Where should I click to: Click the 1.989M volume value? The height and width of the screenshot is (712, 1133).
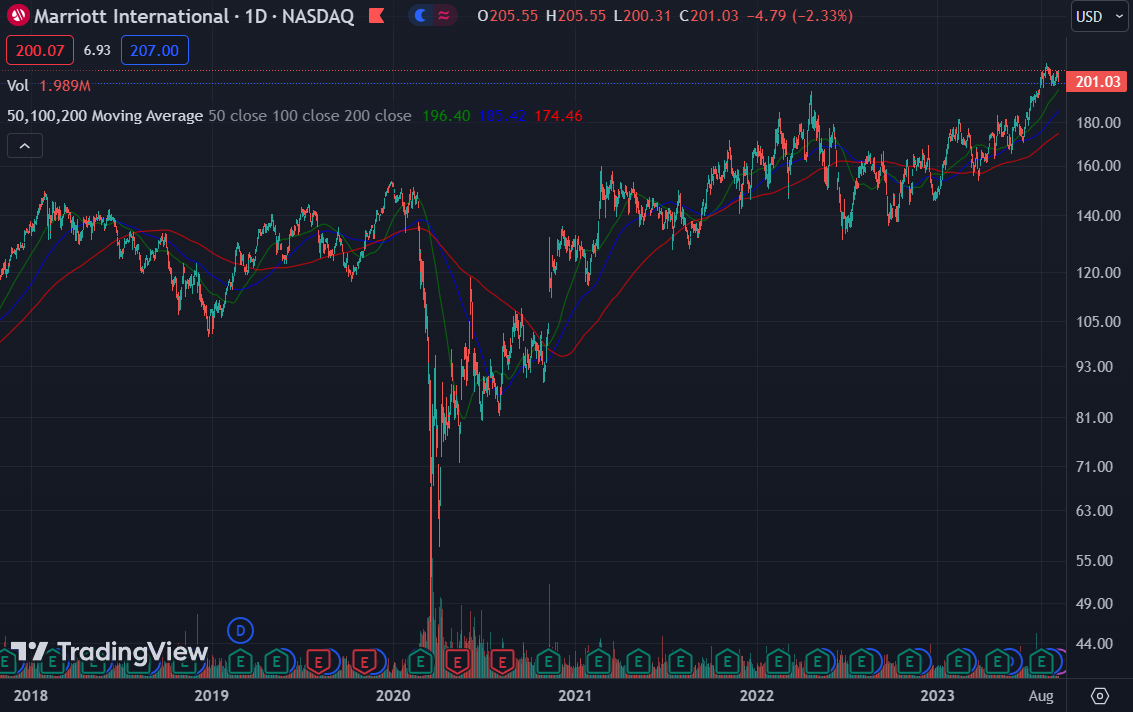tap(64, 86)
